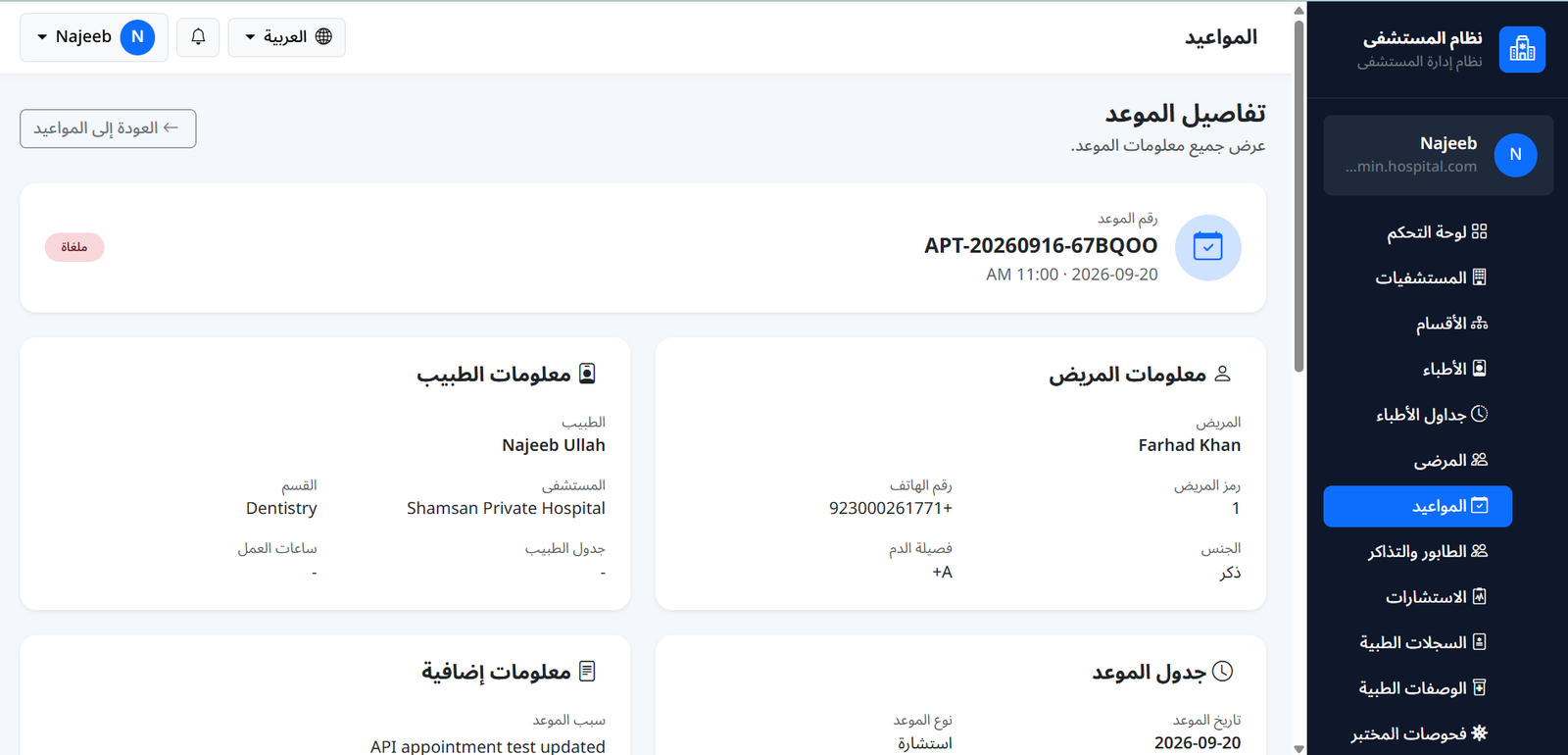
Task: Click the Dentistry department value
Action: (x=281, y=508)
